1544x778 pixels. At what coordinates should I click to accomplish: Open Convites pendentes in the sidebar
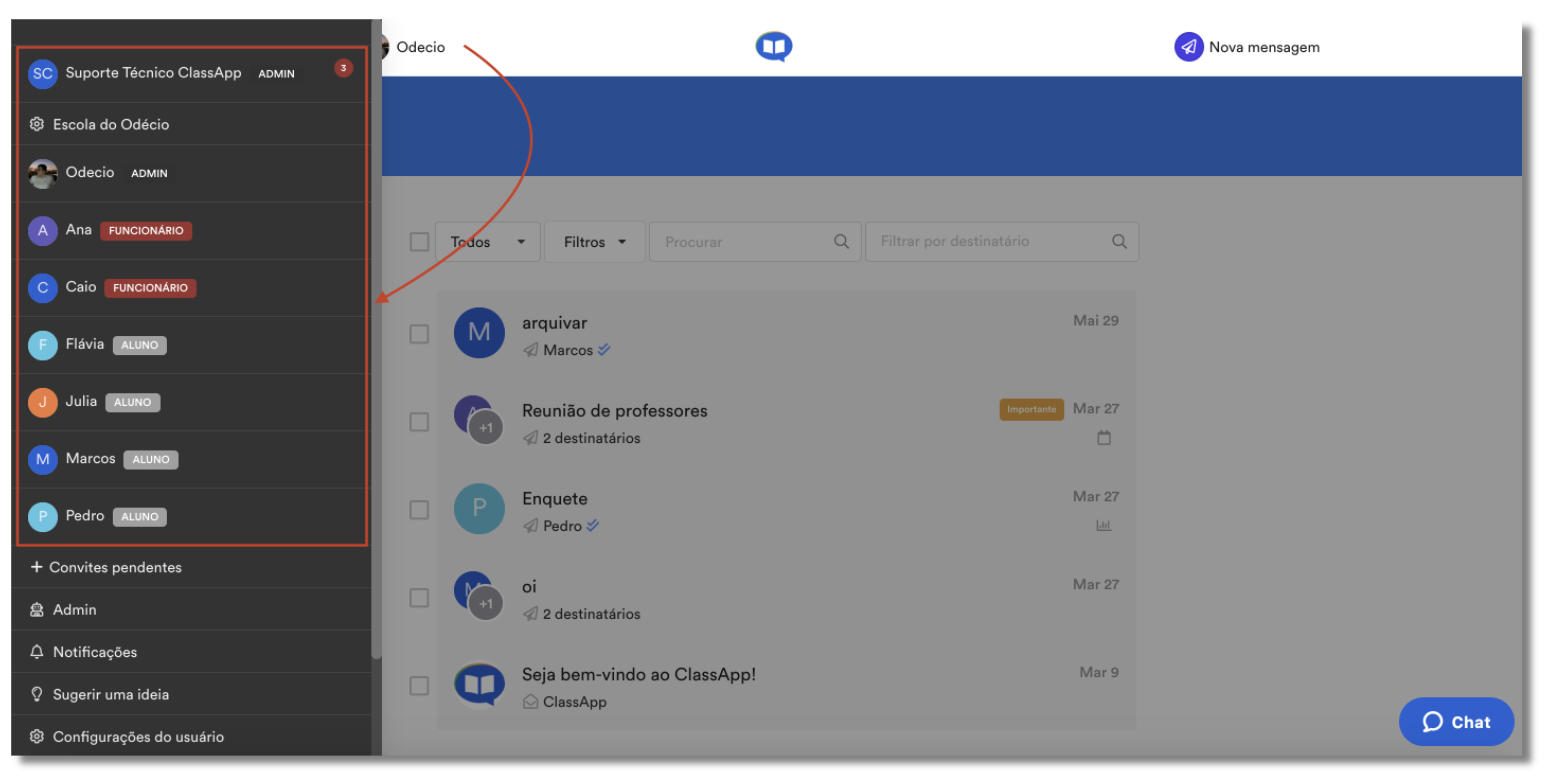tap(191, 567)
